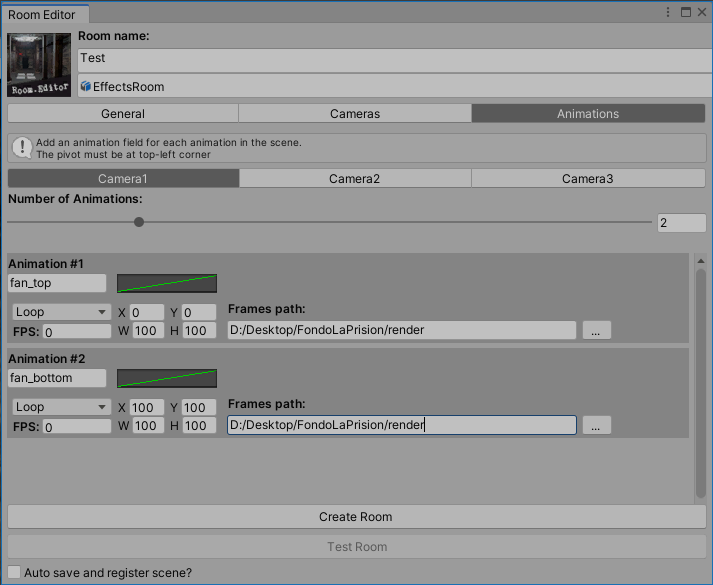Switch to the Camera2 tab
Screen dimensions: 713x585
point(355,179)
